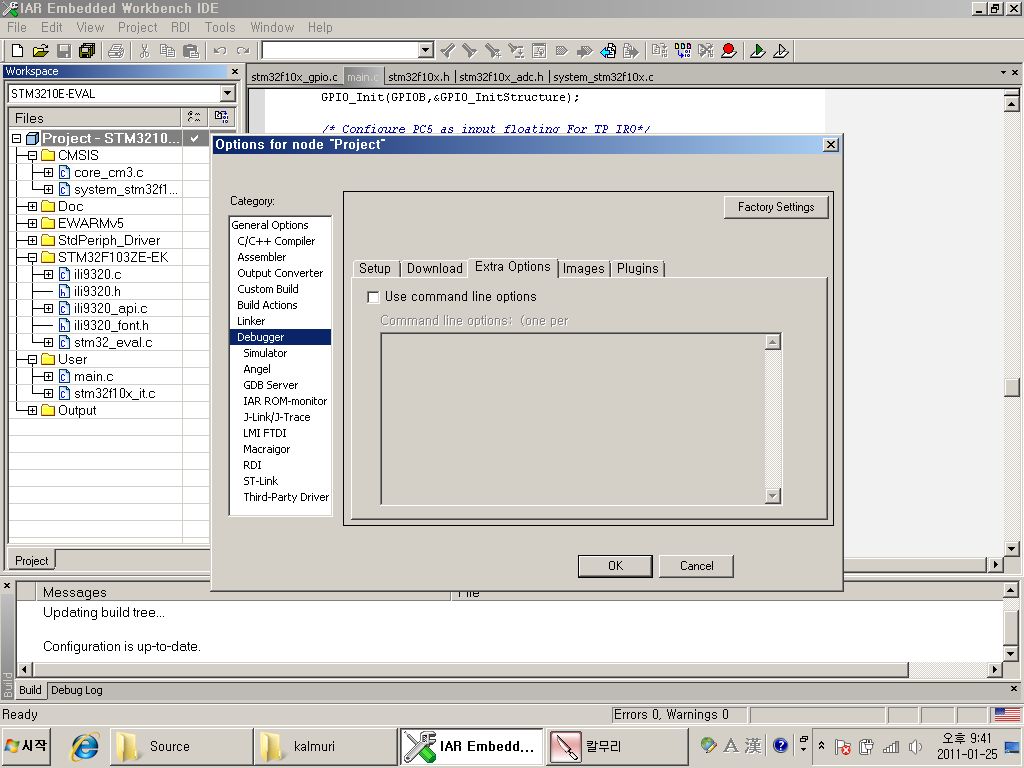Click the Toggle Breakpoint red icon
1024x768 pixels.
pyautogui.click(x=729, y=50)
